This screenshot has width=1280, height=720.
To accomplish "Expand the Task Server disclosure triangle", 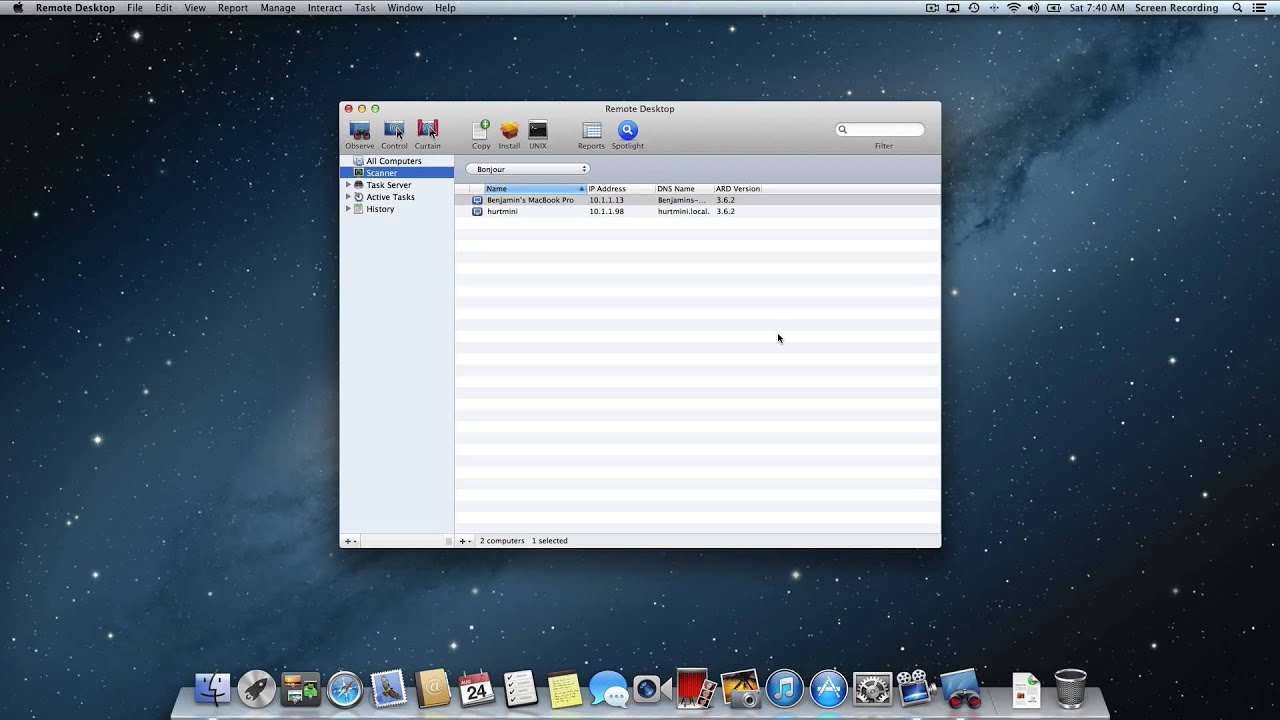I will pos(348,185).
